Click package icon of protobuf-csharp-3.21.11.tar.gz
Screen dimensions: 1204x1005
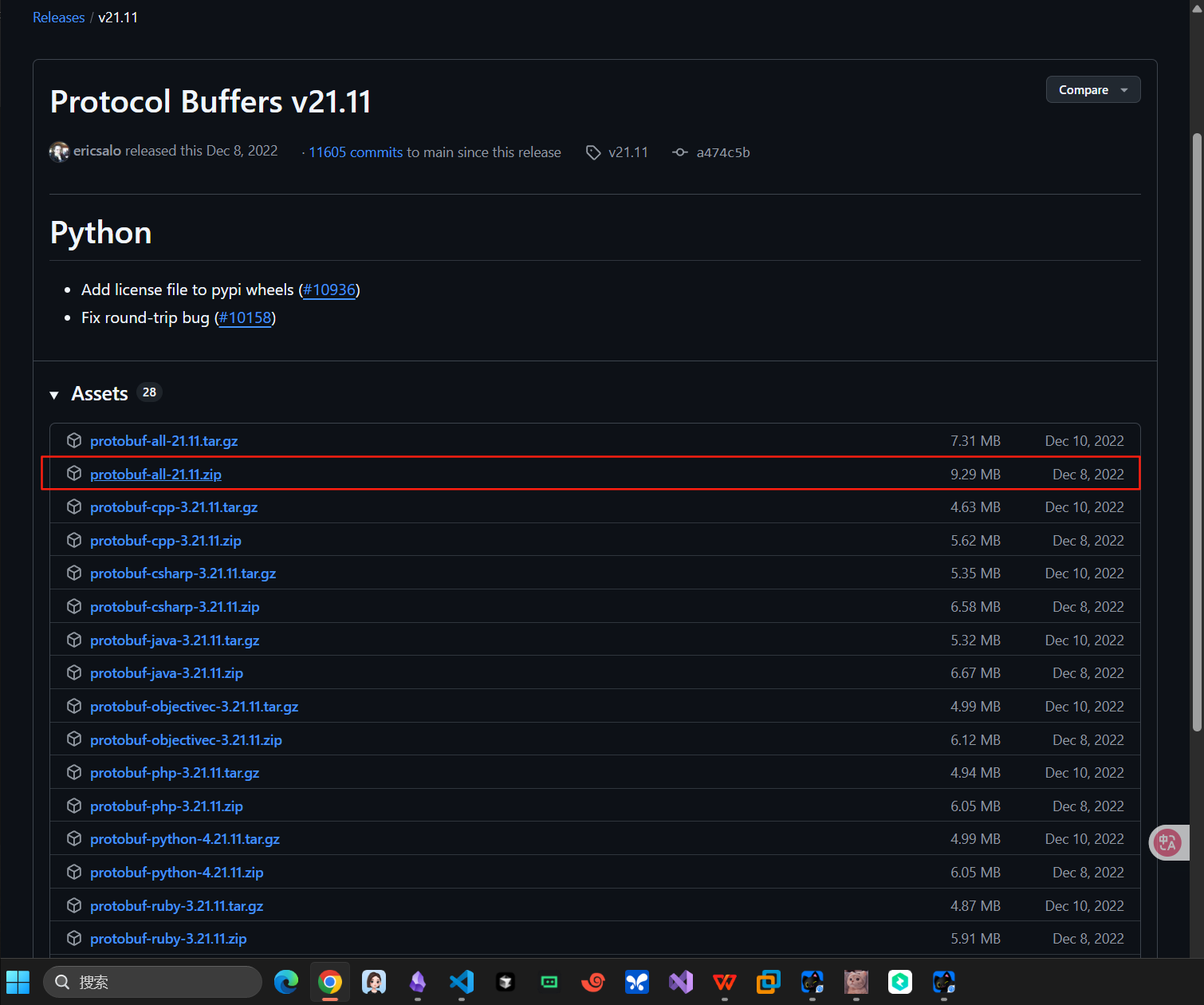(x=74, y=573)
